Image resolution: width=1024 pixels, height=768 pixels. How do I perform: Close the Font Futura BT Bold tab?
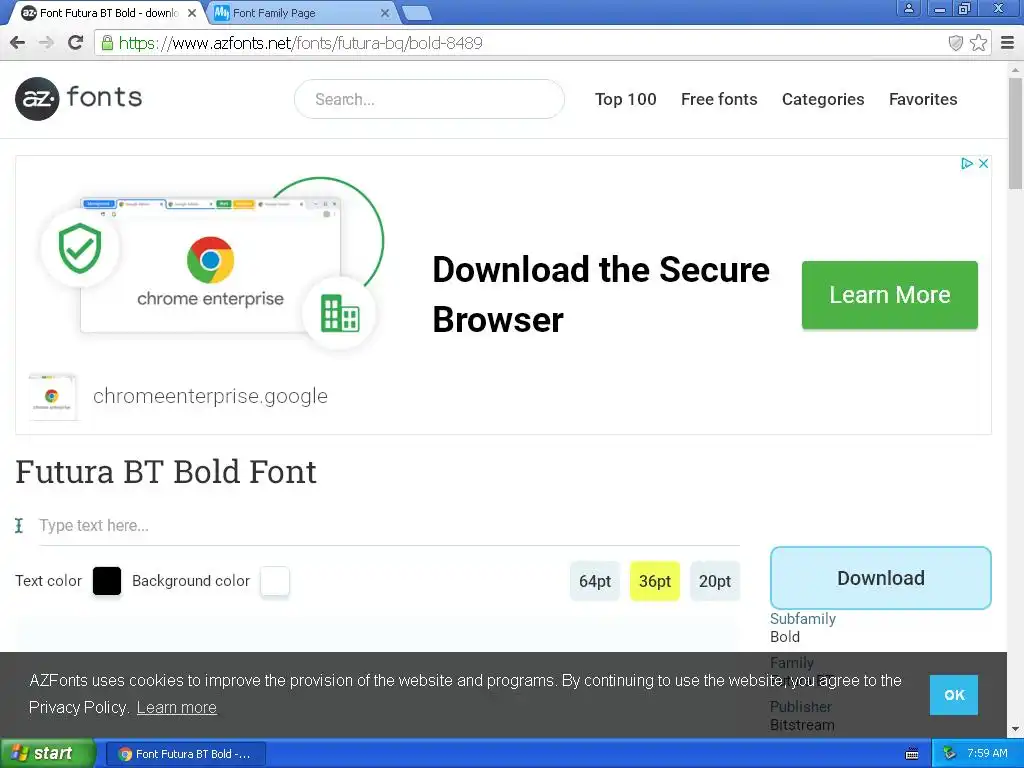192,13
